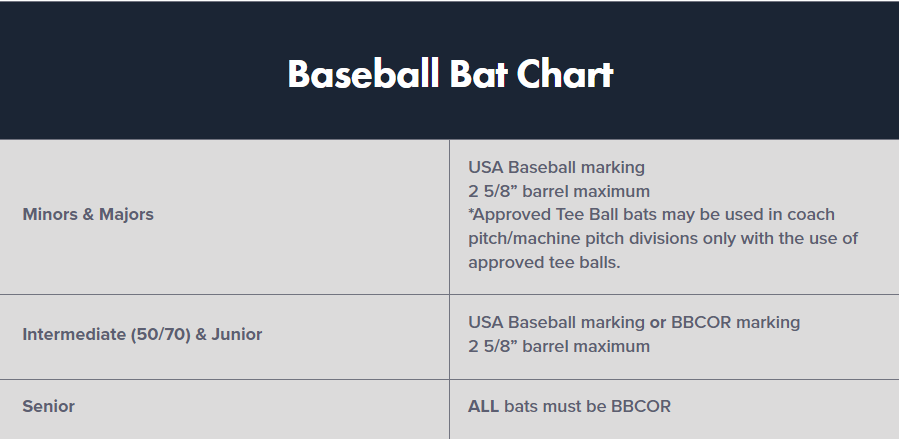Click barrel maximum text in Intermediate & Junior row

coord(559,346)
